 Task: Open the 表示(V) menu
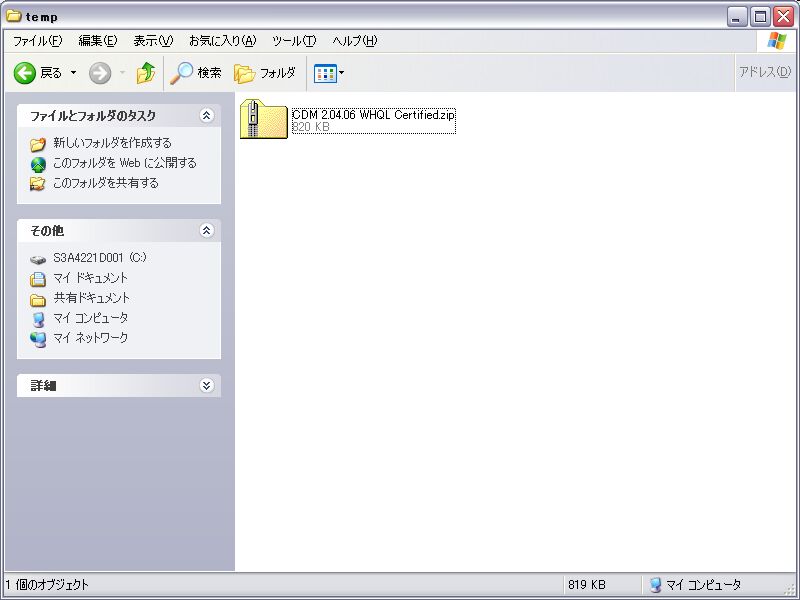tap(153, 41)
